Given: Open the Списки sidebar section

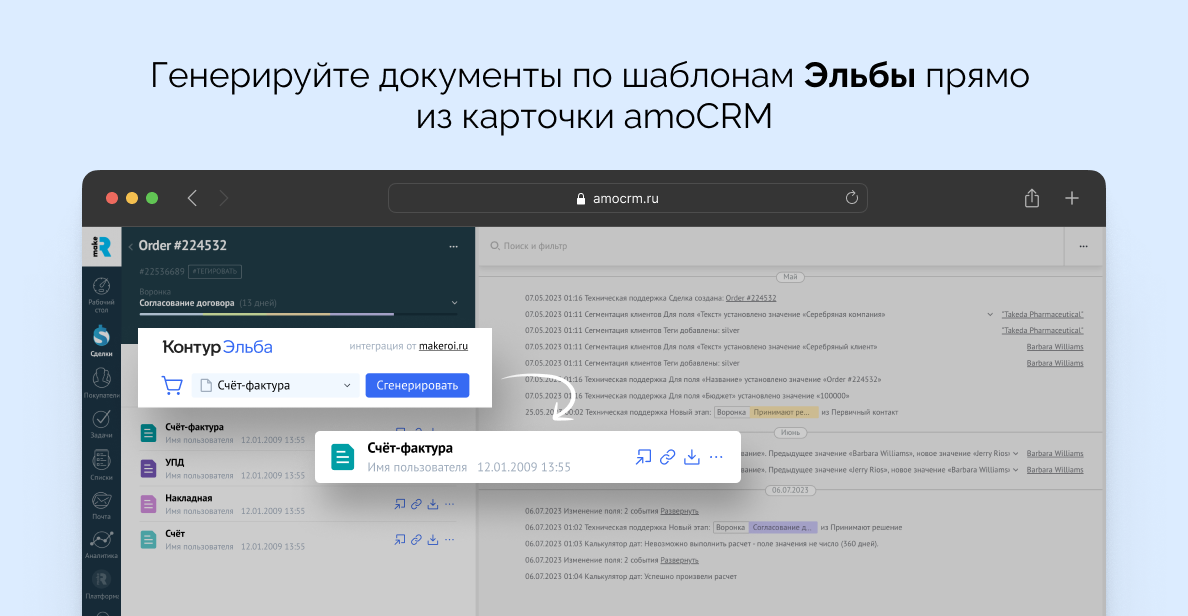Looking at the screenshot, I should tap(102, 464).
